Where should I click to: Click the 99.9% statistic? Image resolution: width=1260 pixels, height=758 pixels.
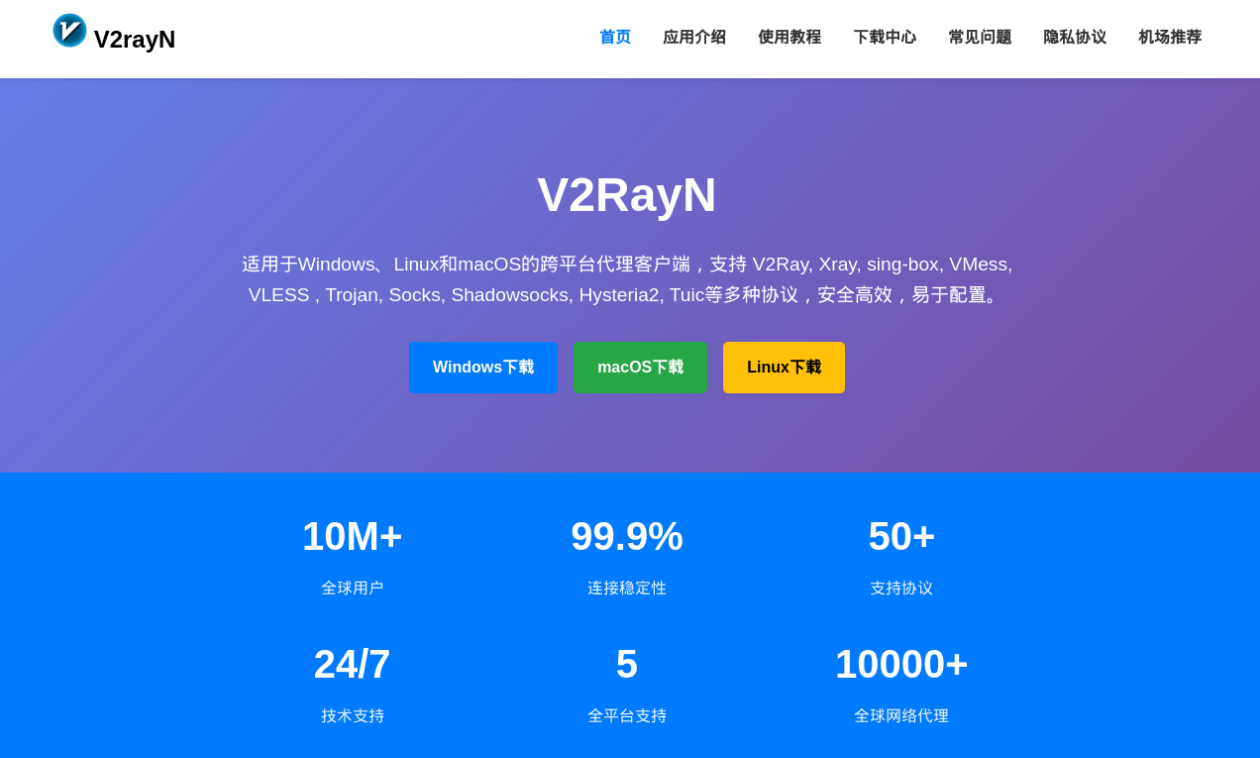pos(627,537)
